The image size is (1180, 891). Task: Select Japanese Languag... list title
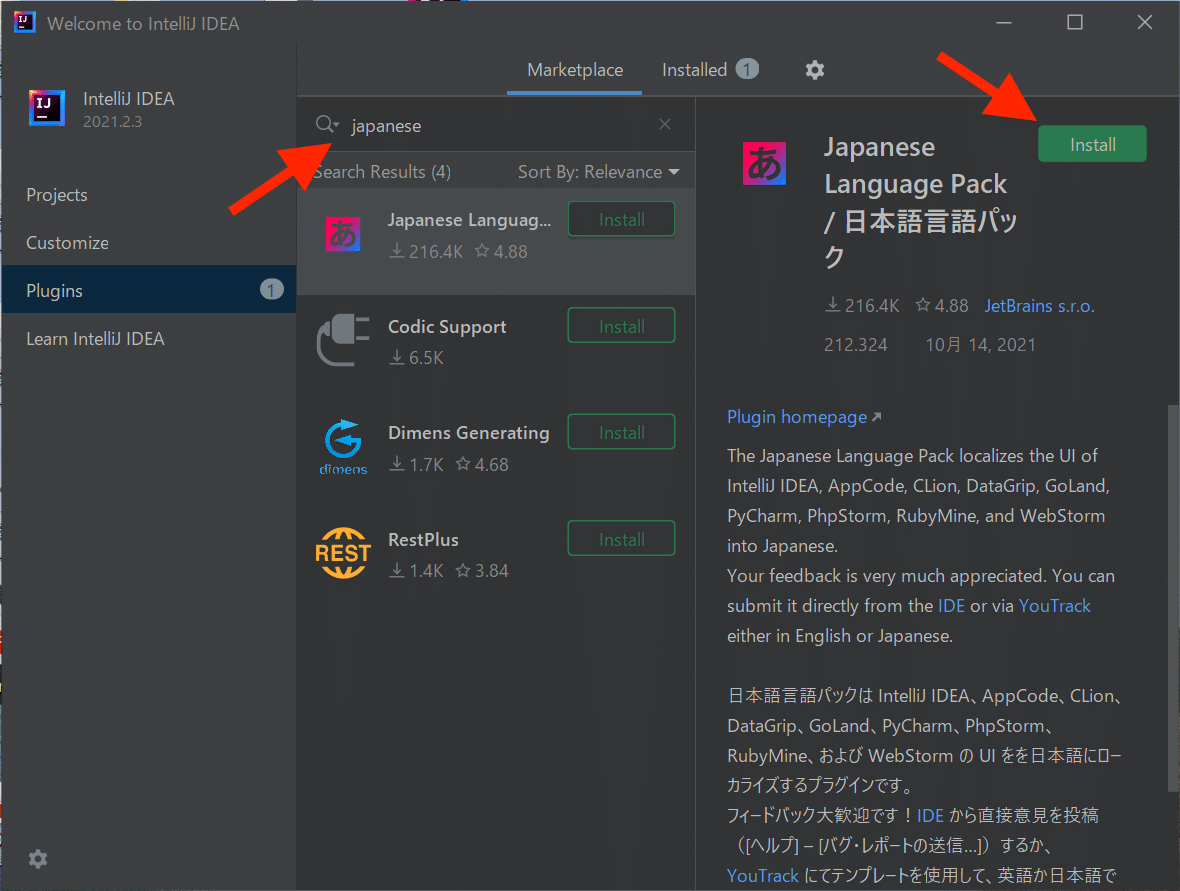click(470, 220)
